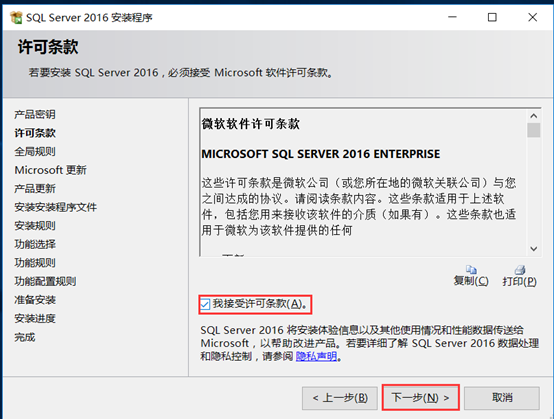Click the Print (打印) icon
The height and width of the screenshot is (419, 554).
click(520, 270)
